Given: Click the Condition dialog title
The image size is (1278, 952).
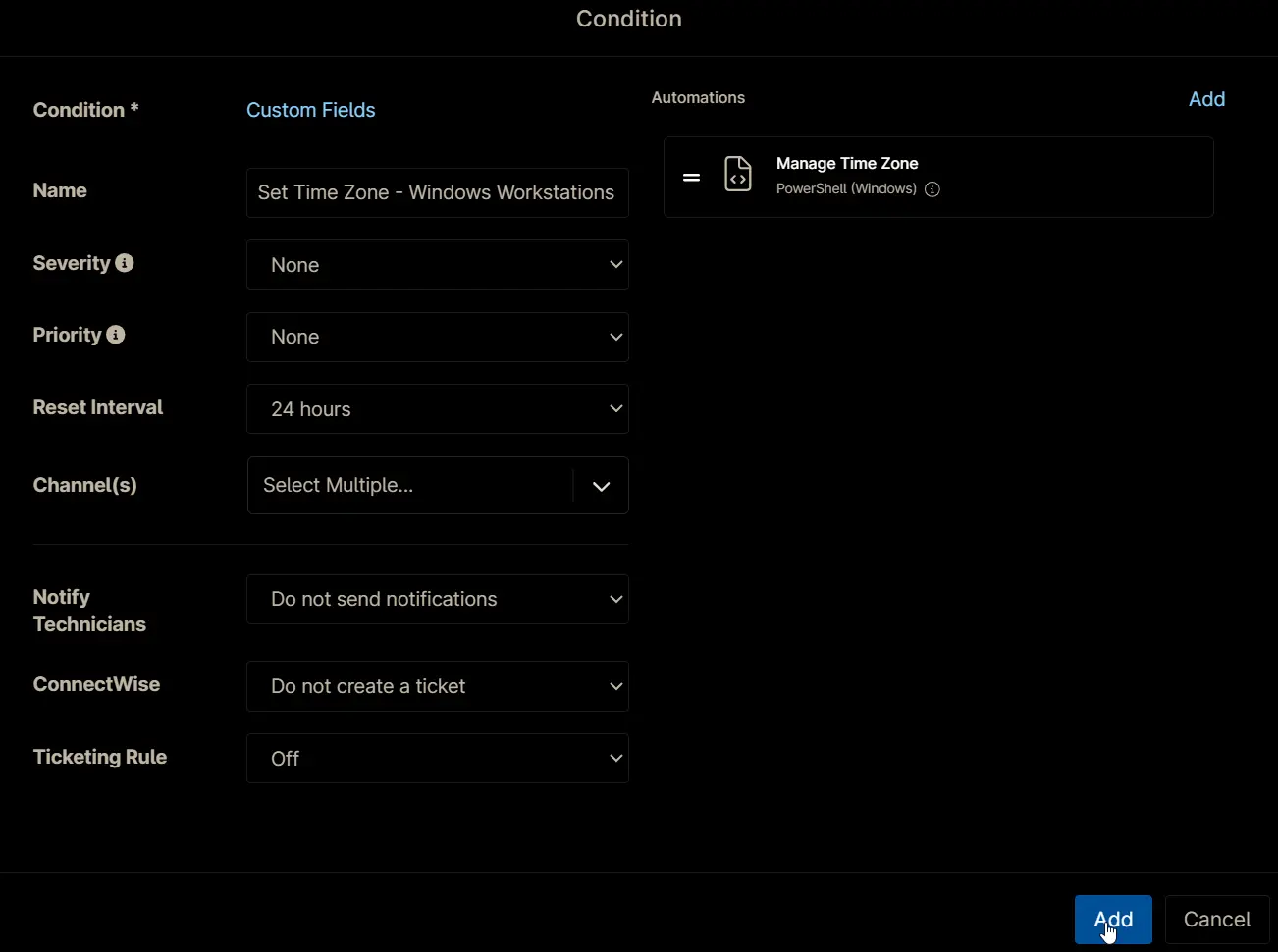Looking at the screenshot, I should 629,19.
